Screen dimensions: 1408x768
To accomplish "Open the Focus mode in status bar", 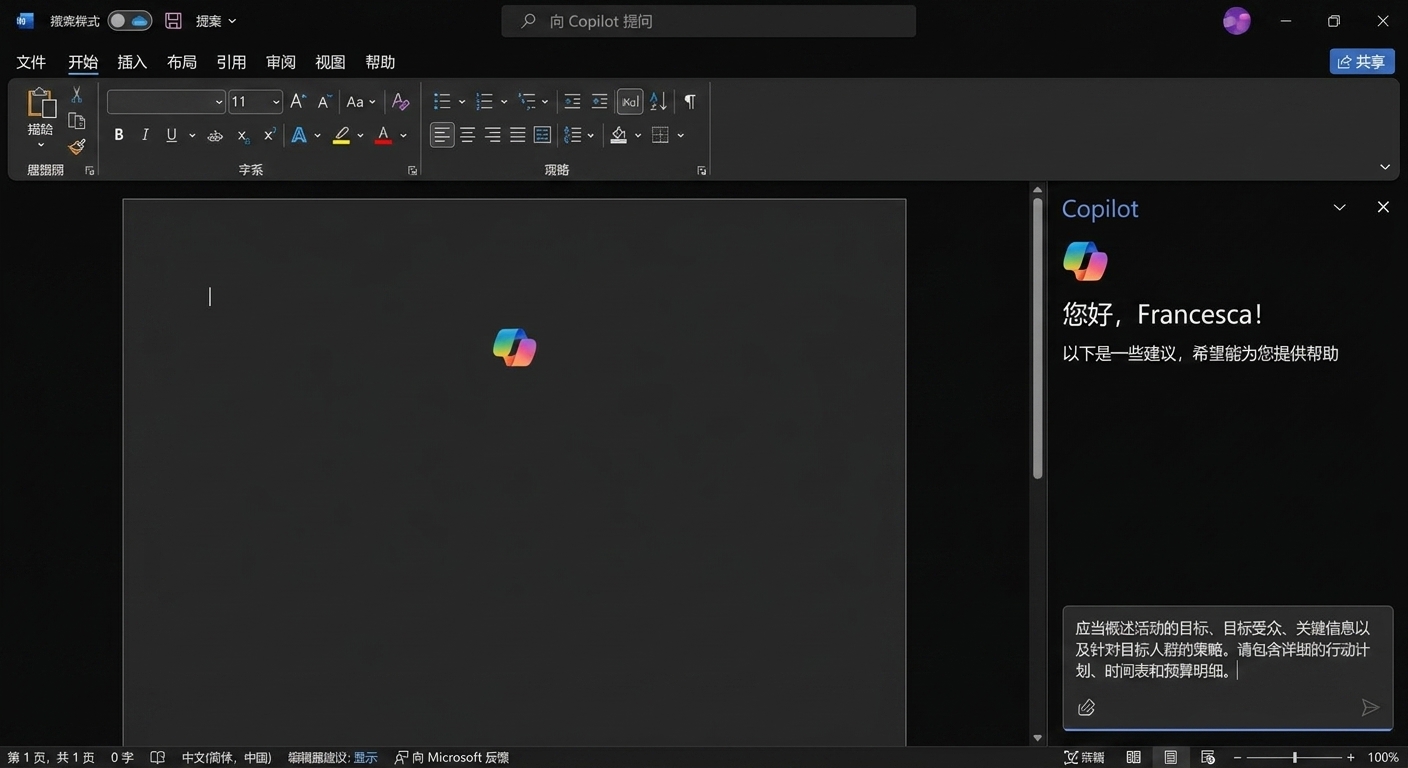I will tap(1085, 758).
